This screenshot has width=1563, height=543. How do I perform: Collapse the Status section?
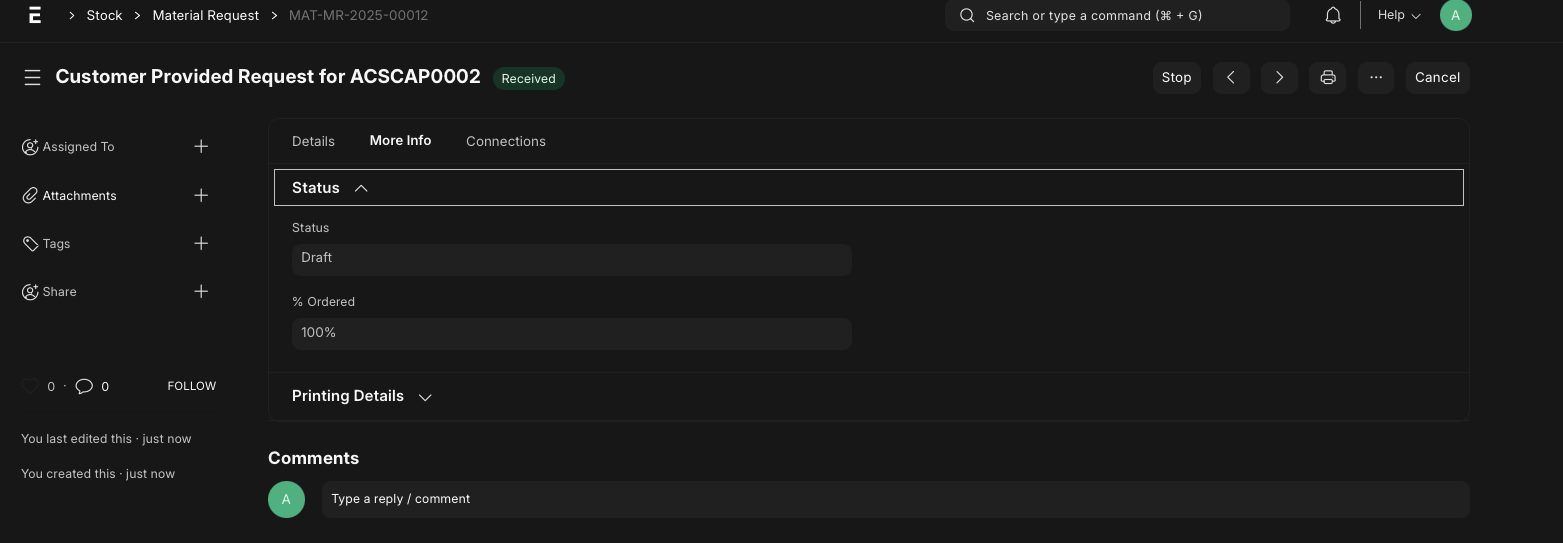click(868, 188)
